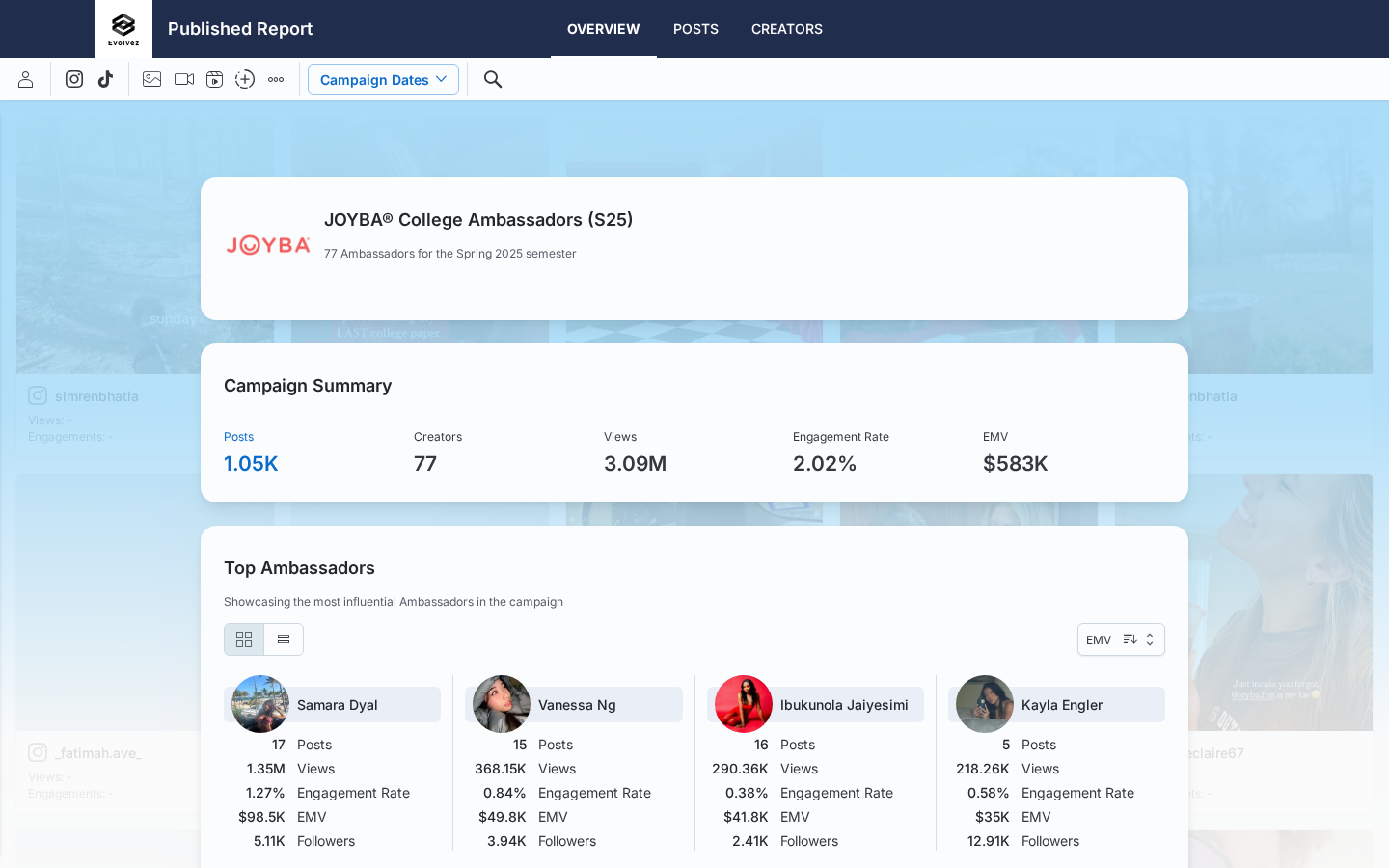1389x868 pixels.
Task: Filter by image posts icon
Action: [151, 79]
